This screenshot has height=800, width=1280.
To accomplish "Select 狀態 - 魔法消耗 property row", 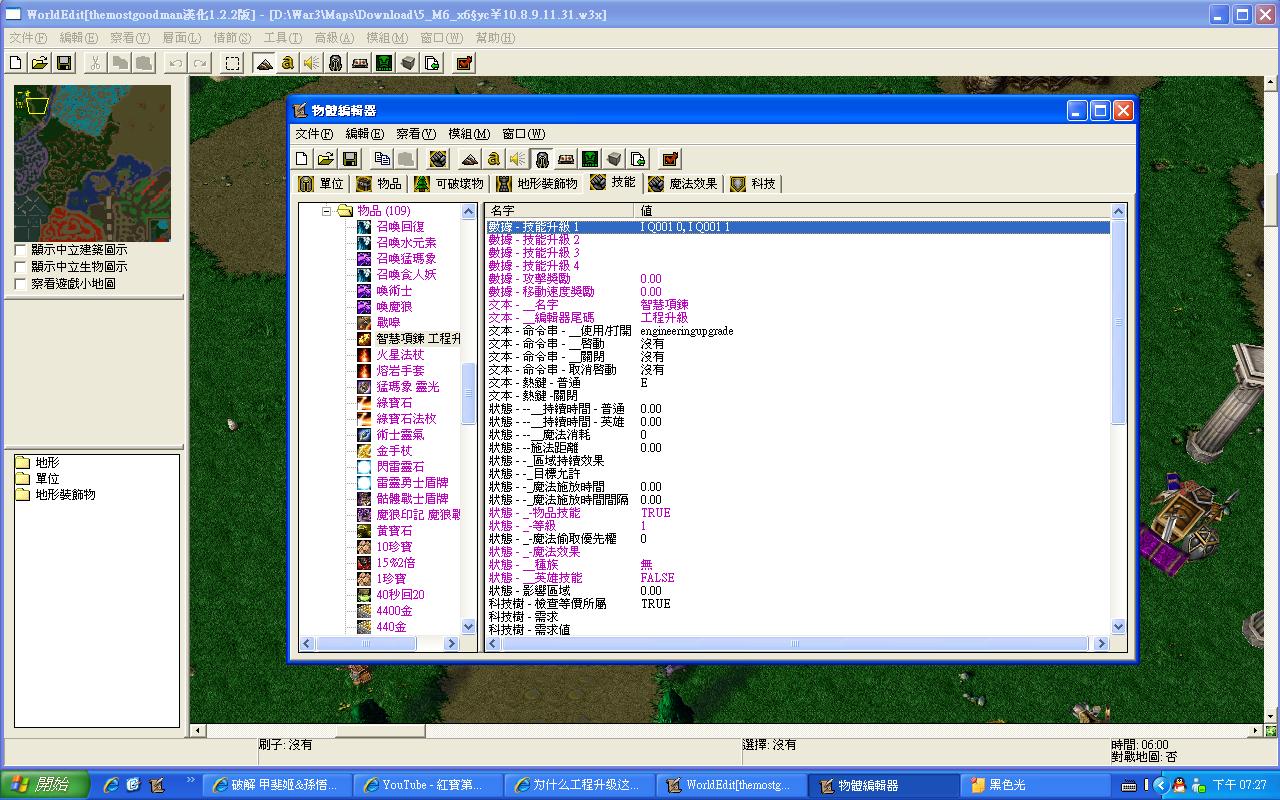I will 798,435.
